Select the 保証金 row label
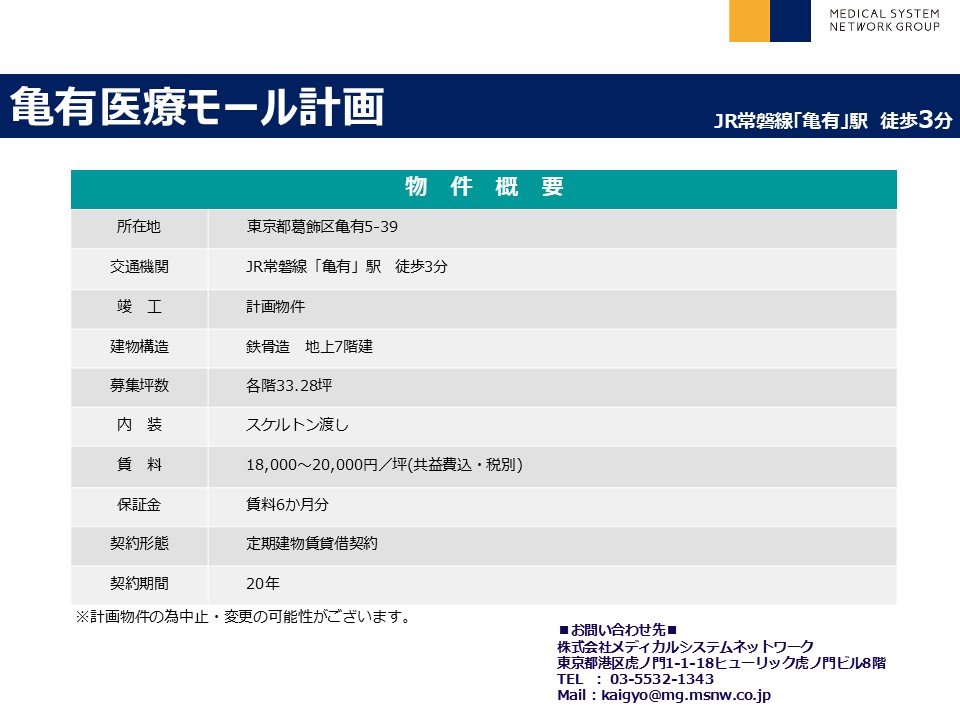The image size is (960, 720). 139,505
